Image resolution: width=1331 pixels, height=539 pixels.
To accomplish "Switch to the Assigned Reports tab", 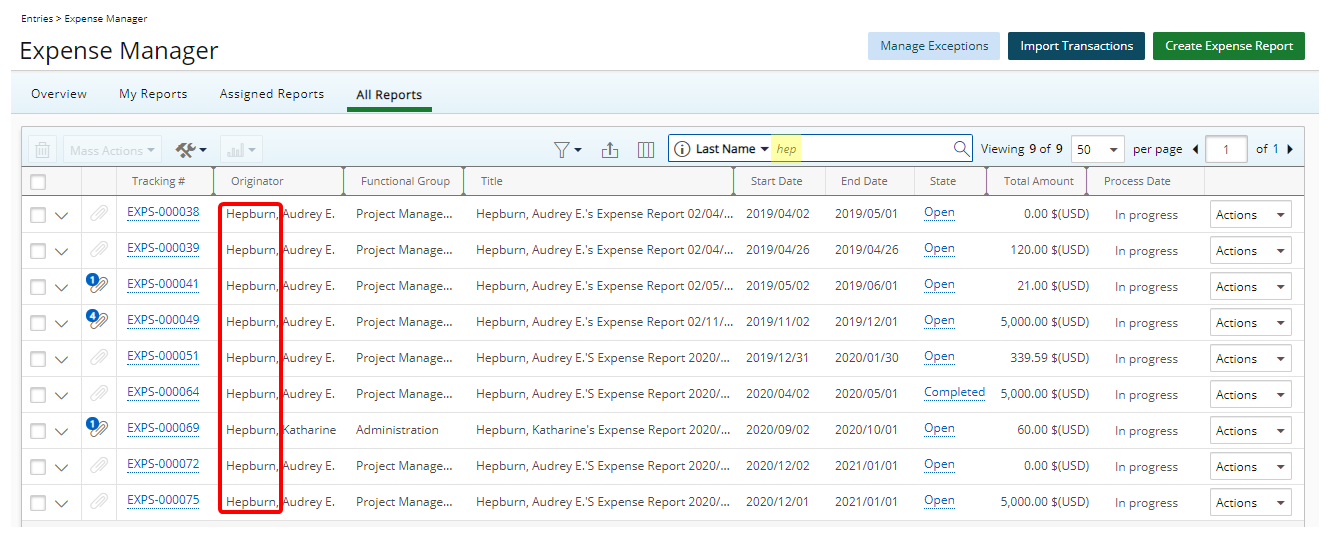I will (x=272, y=94).
